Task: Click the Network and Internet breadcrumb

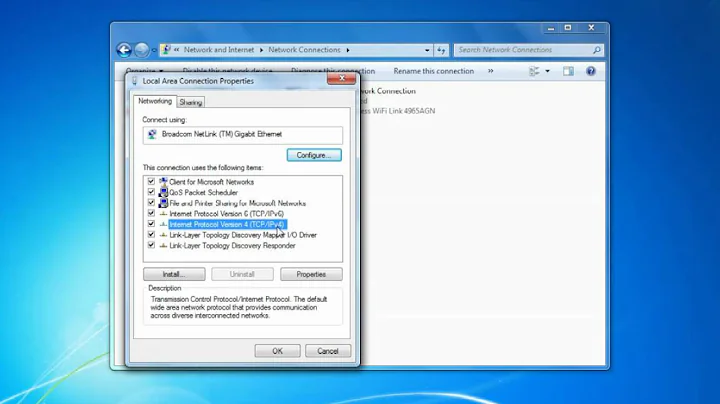Action: [x=219, y=50]
